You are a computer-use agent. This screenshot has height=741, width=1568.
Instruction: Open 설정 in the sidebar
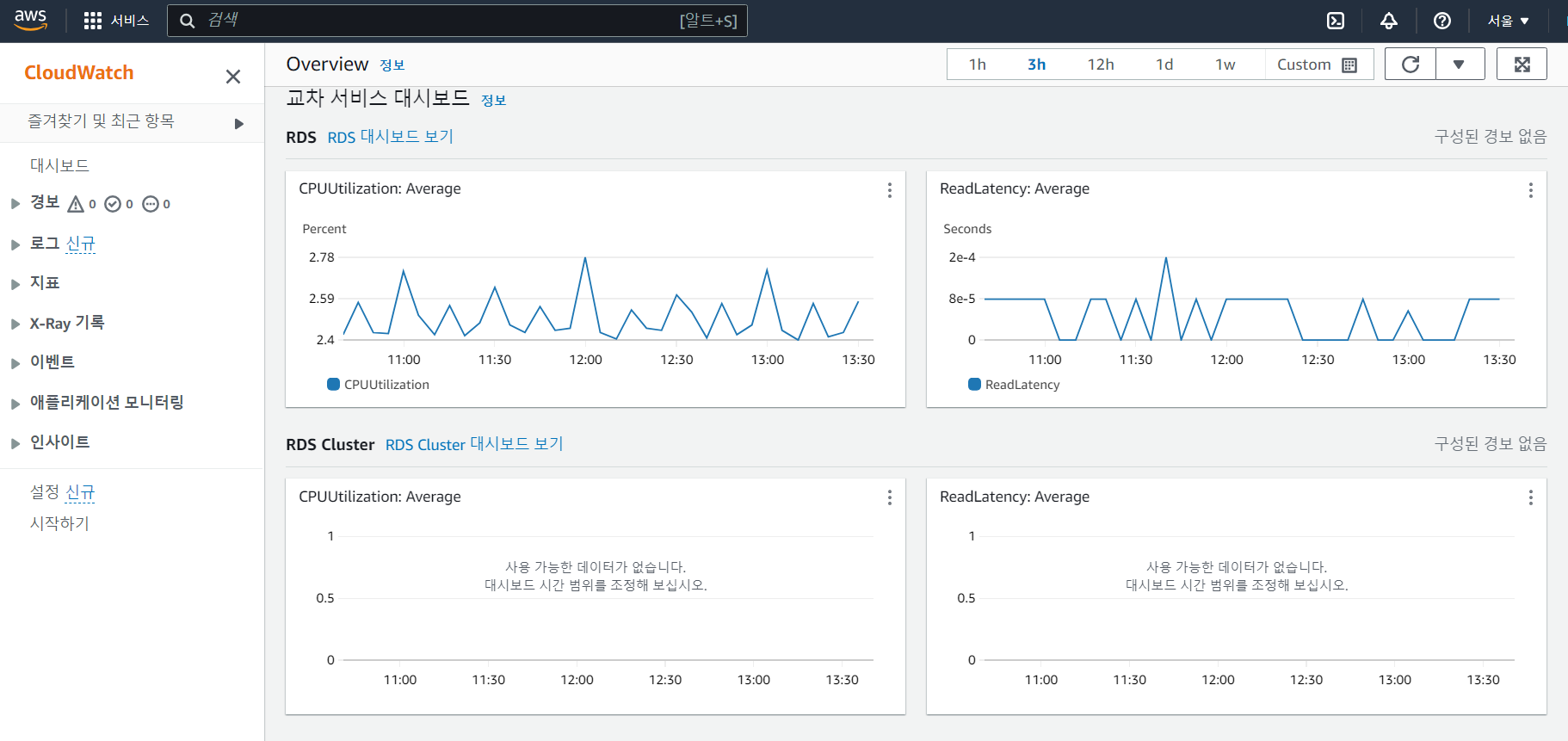tap(45, 491)
